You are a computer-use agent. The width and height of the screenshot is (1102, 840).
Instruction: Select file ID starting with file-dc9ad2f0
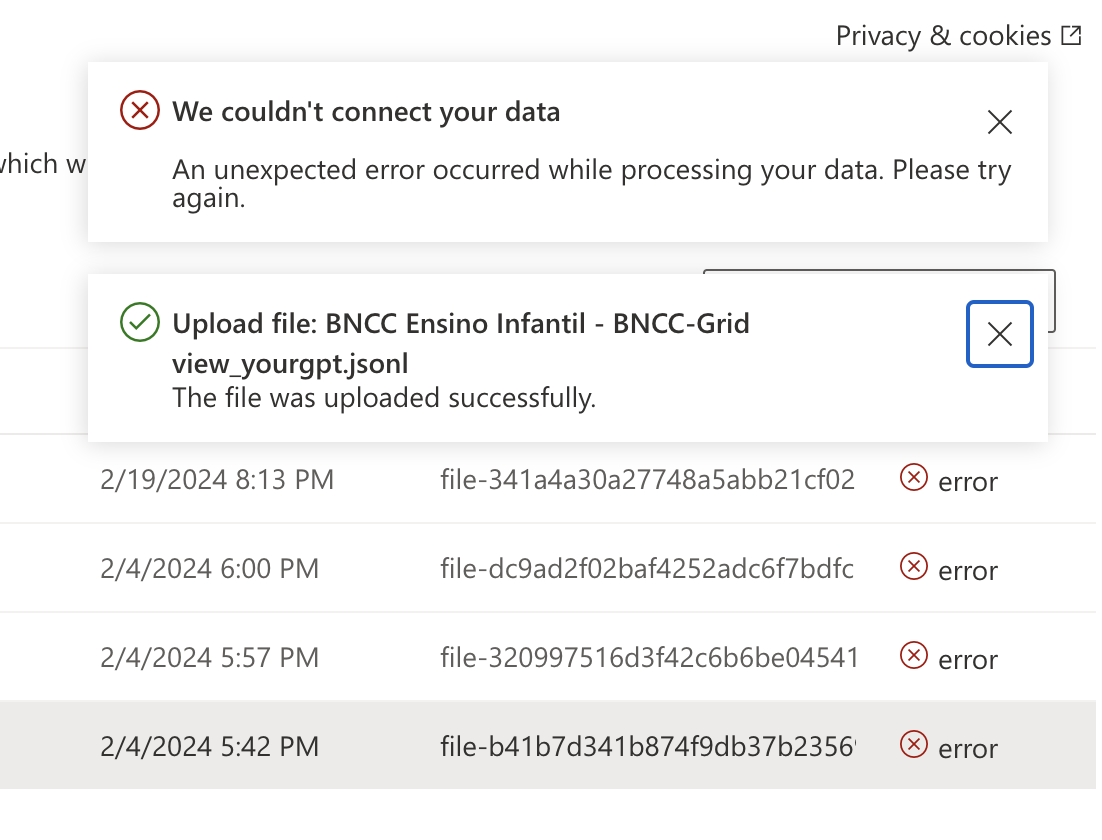point(647,569)
